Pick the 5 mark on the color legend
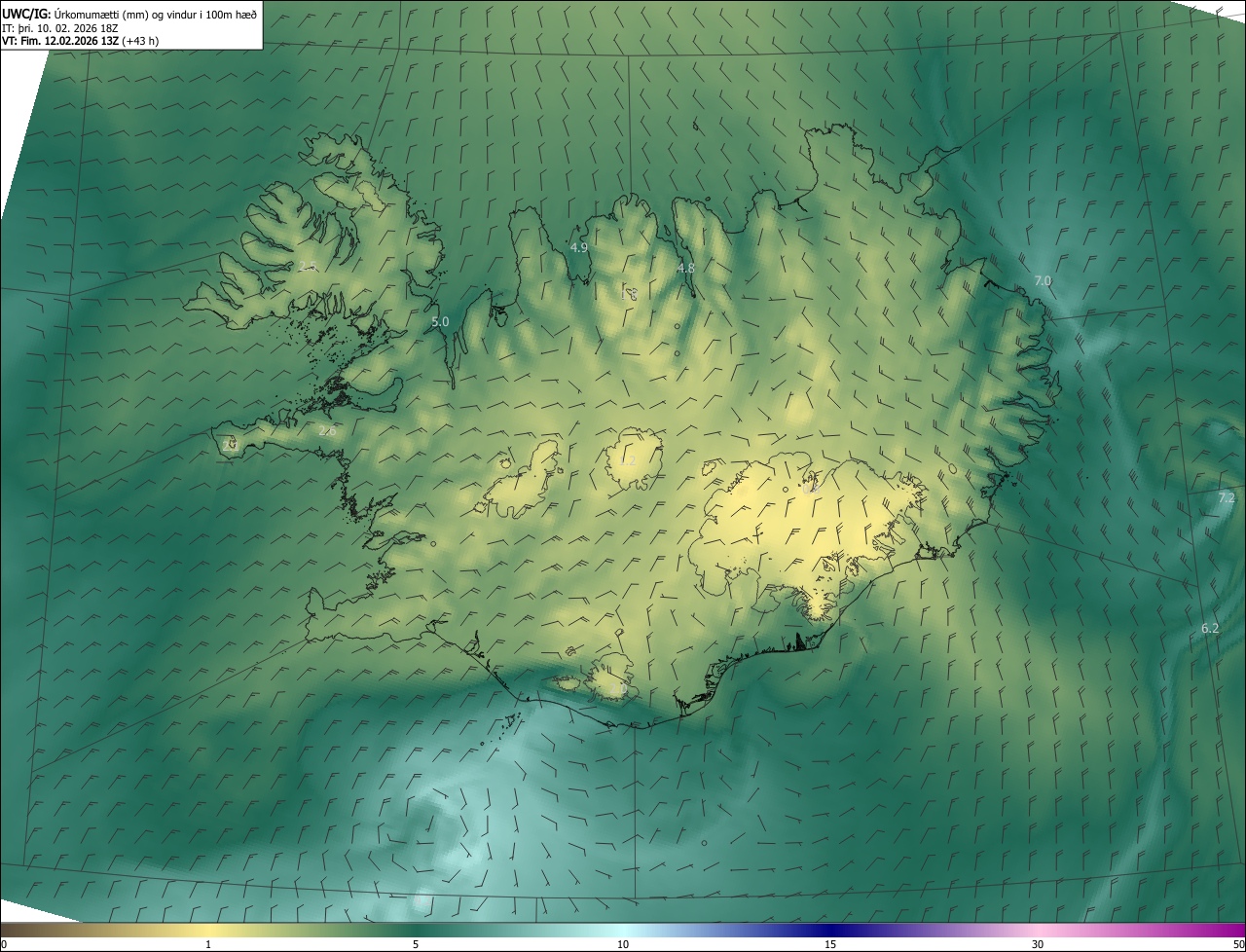 [416, 944]
